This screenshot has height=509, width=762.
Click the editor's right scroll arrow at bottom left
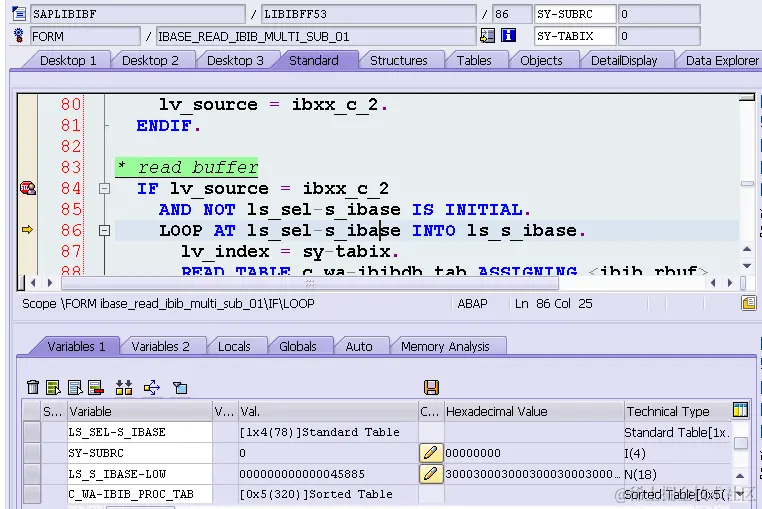[x=50, y=282]
